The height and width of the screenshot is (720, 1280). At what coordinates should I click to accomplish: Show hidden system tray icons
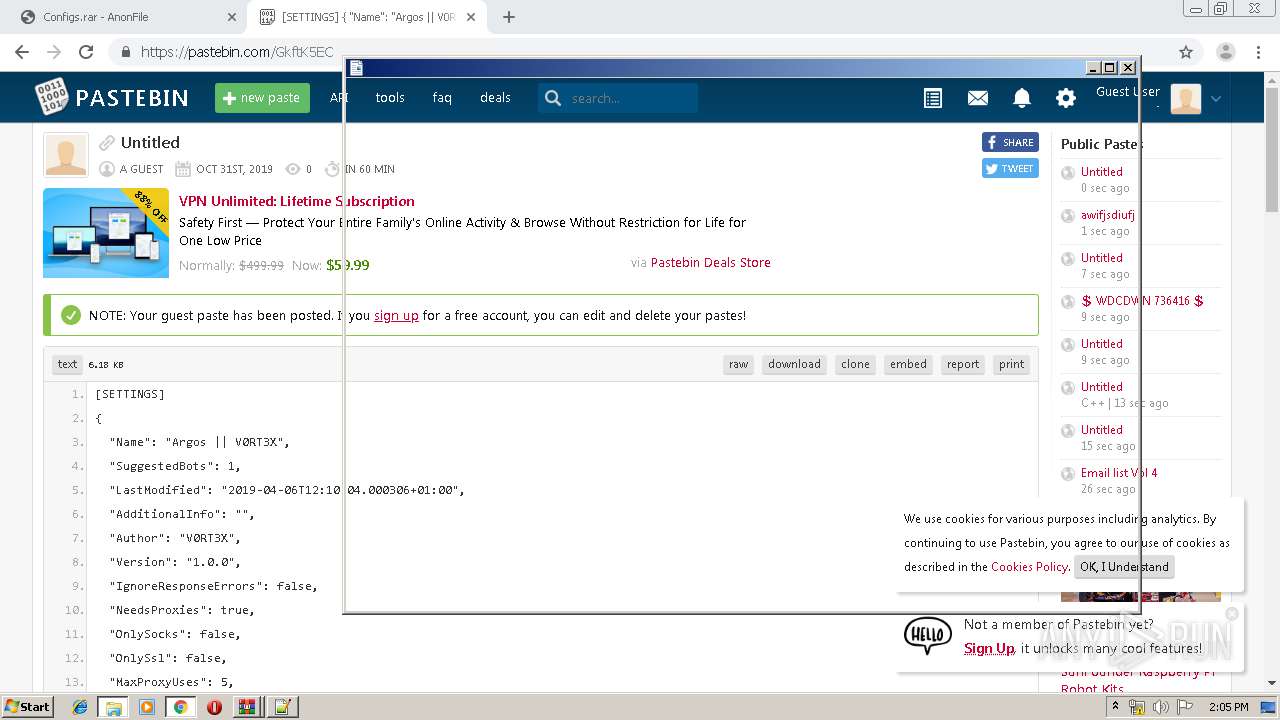point(1115,707)
